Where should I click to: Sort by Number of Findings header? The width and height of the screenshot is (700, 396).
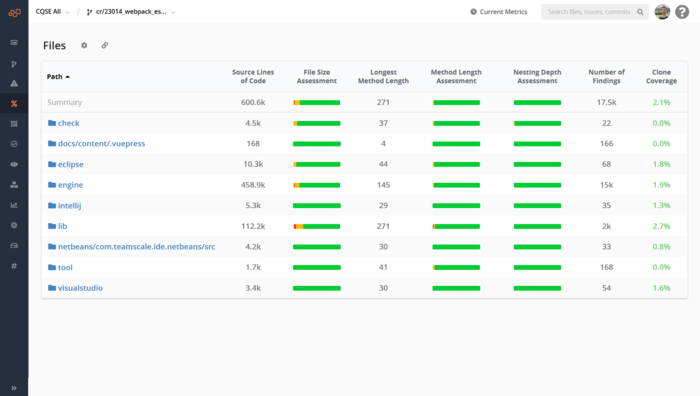[606, 76]
